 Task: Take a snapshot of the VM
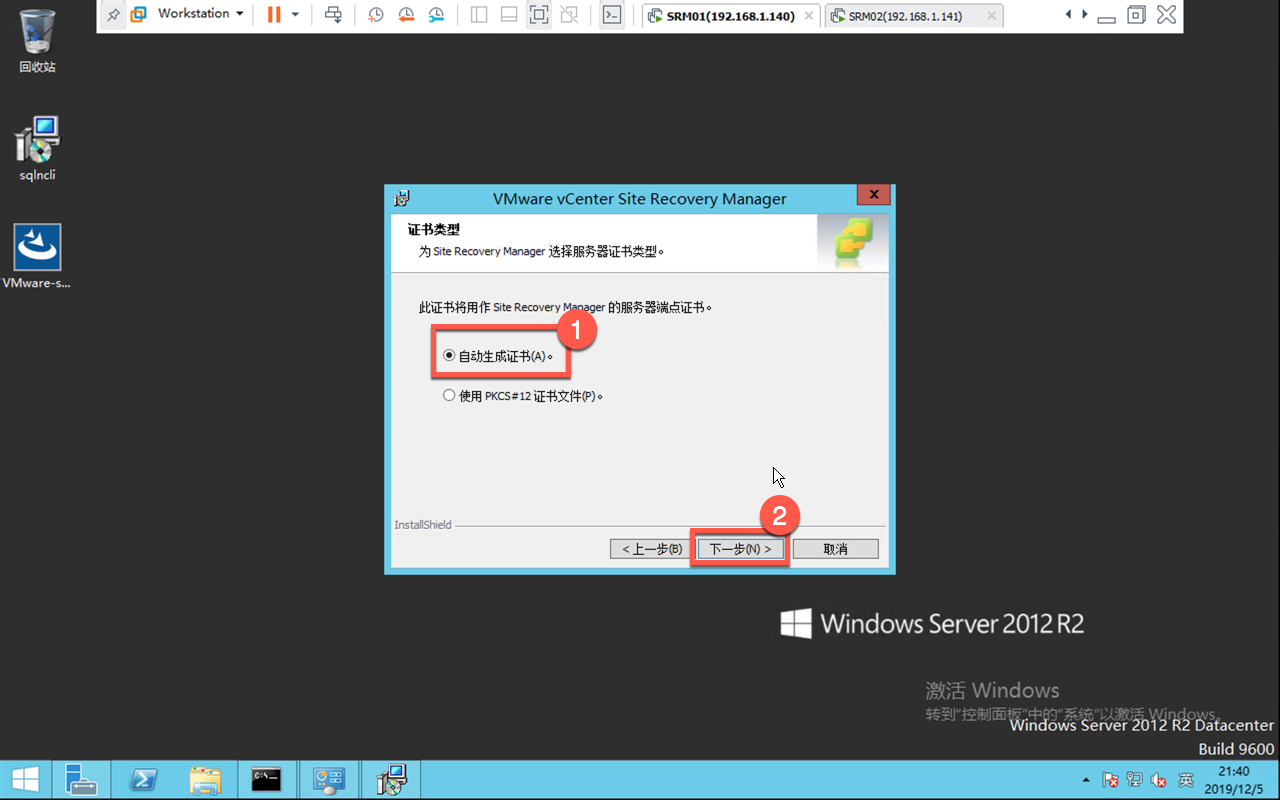tap(375, 15)
